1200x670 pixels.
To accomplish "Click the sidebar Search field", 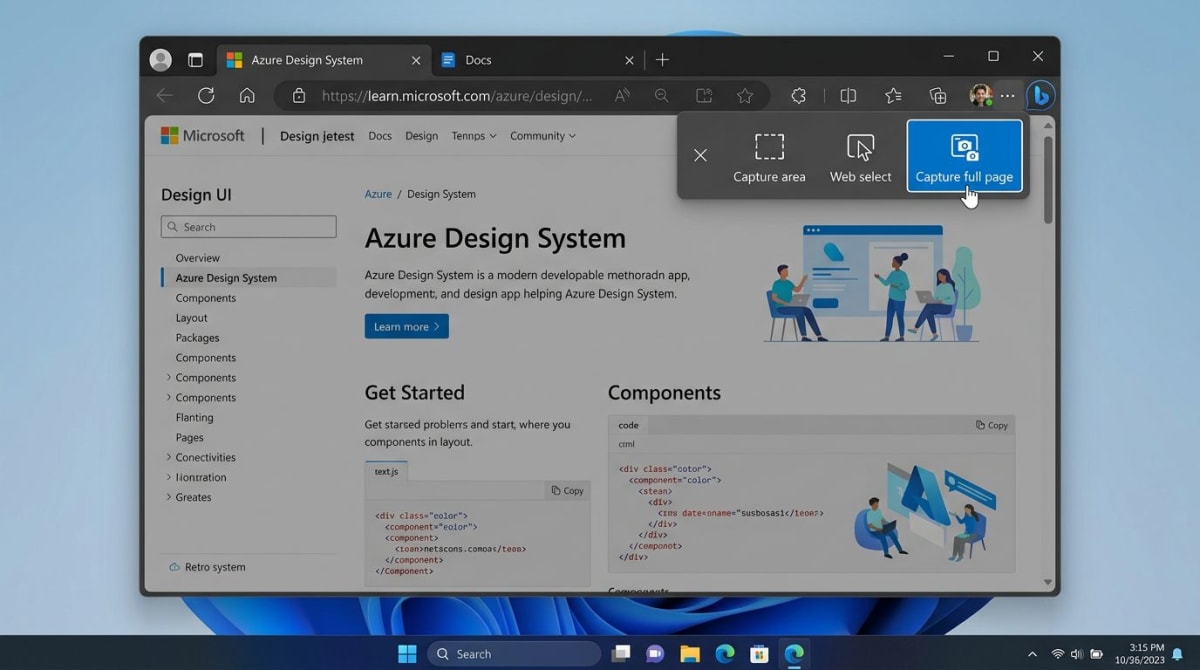I will pos(248,227).
